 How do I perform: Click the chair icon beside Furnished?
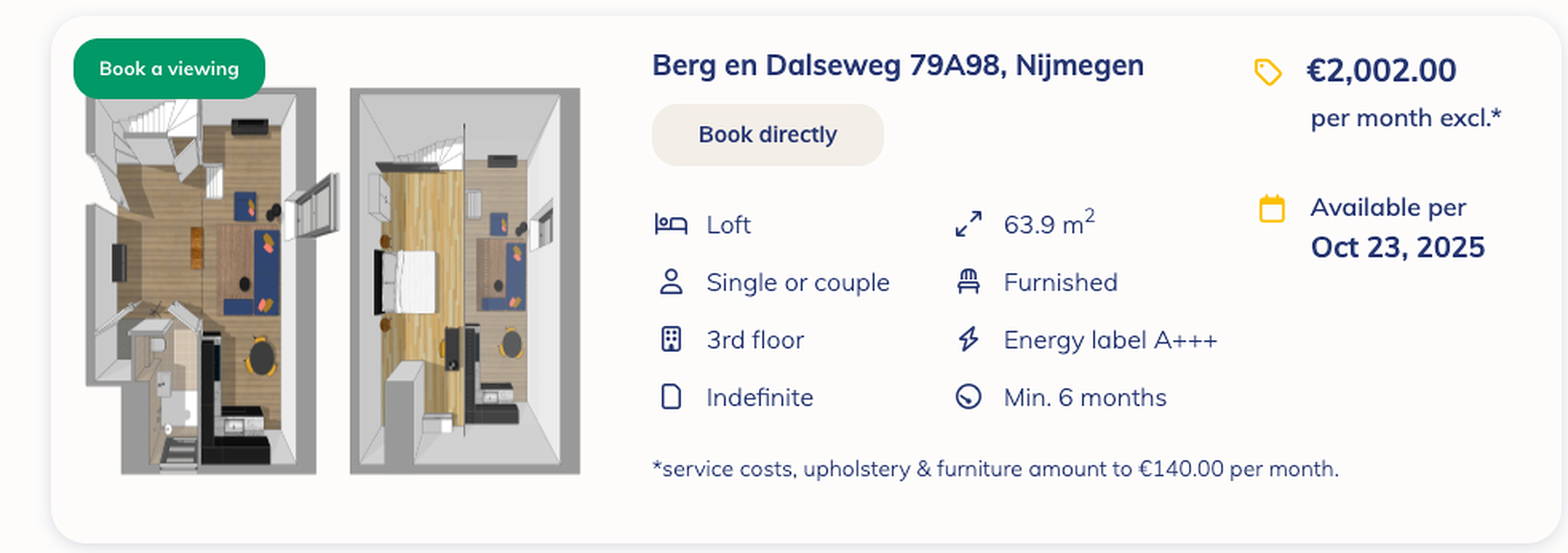(968, 282)
